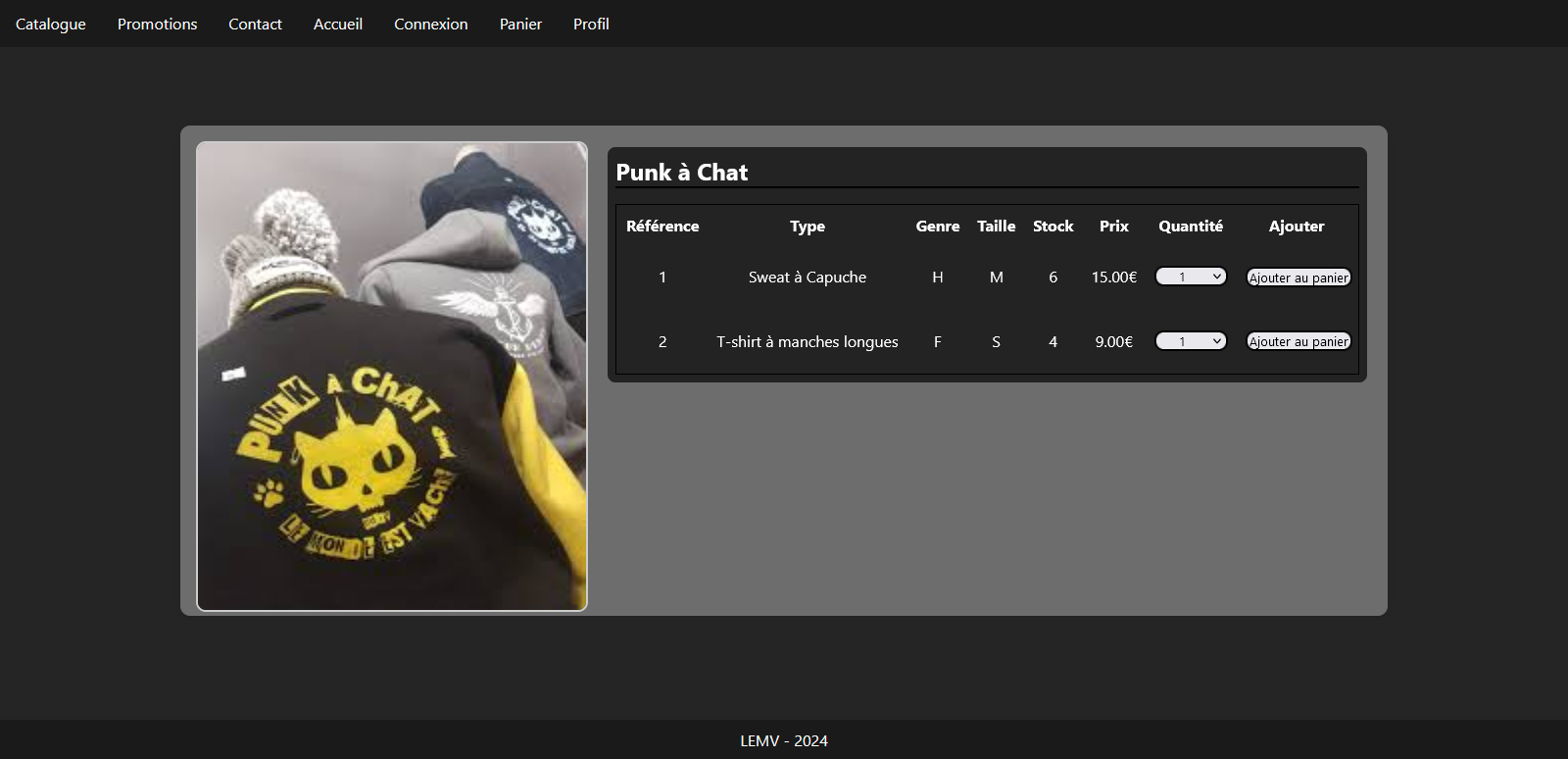Go to the Promotions page
Screen dimensions: 1568x759
157,24
